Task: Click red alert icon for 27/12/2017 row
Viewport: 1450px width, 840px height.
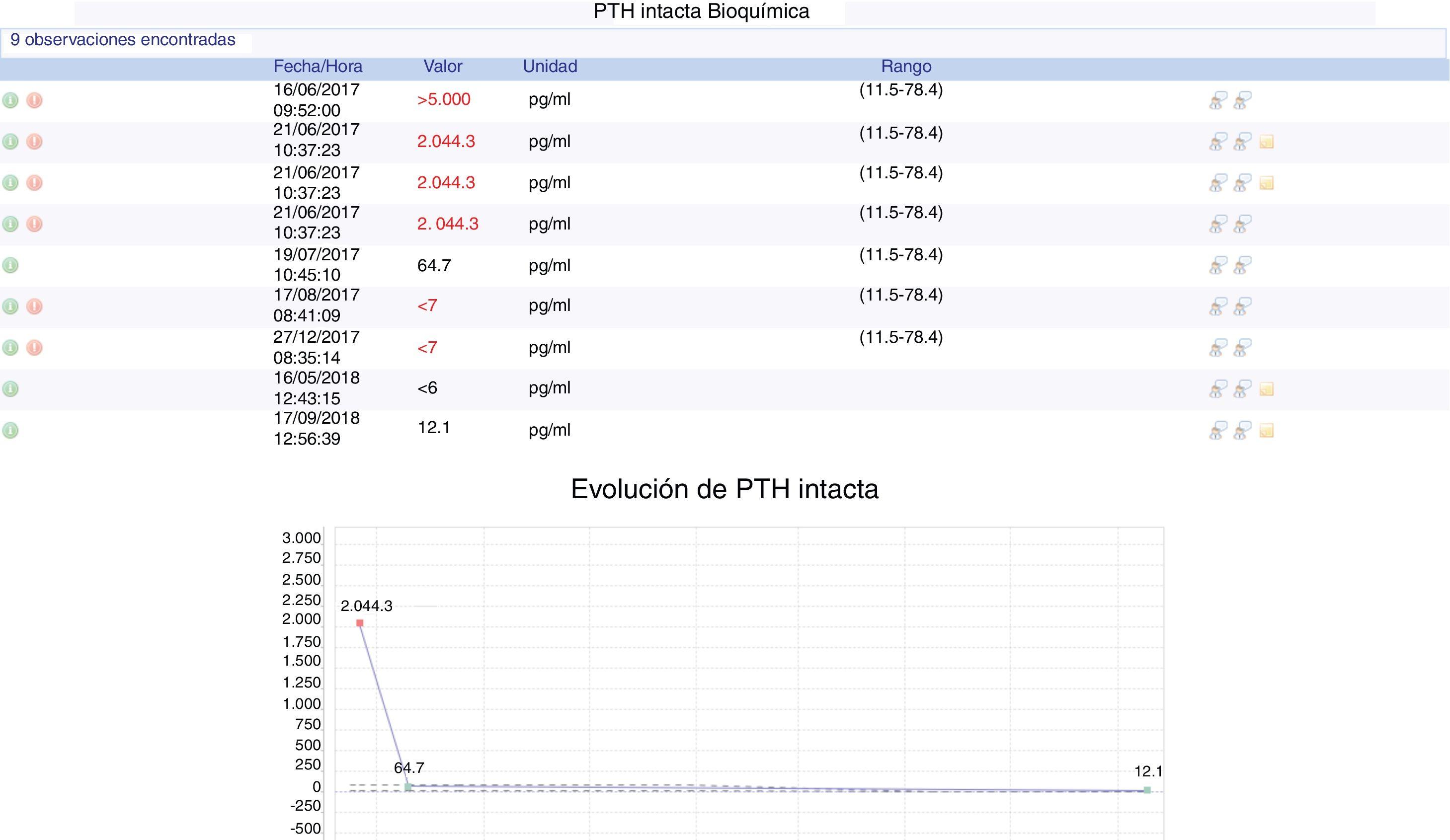Action: click(x=34, y=348)
